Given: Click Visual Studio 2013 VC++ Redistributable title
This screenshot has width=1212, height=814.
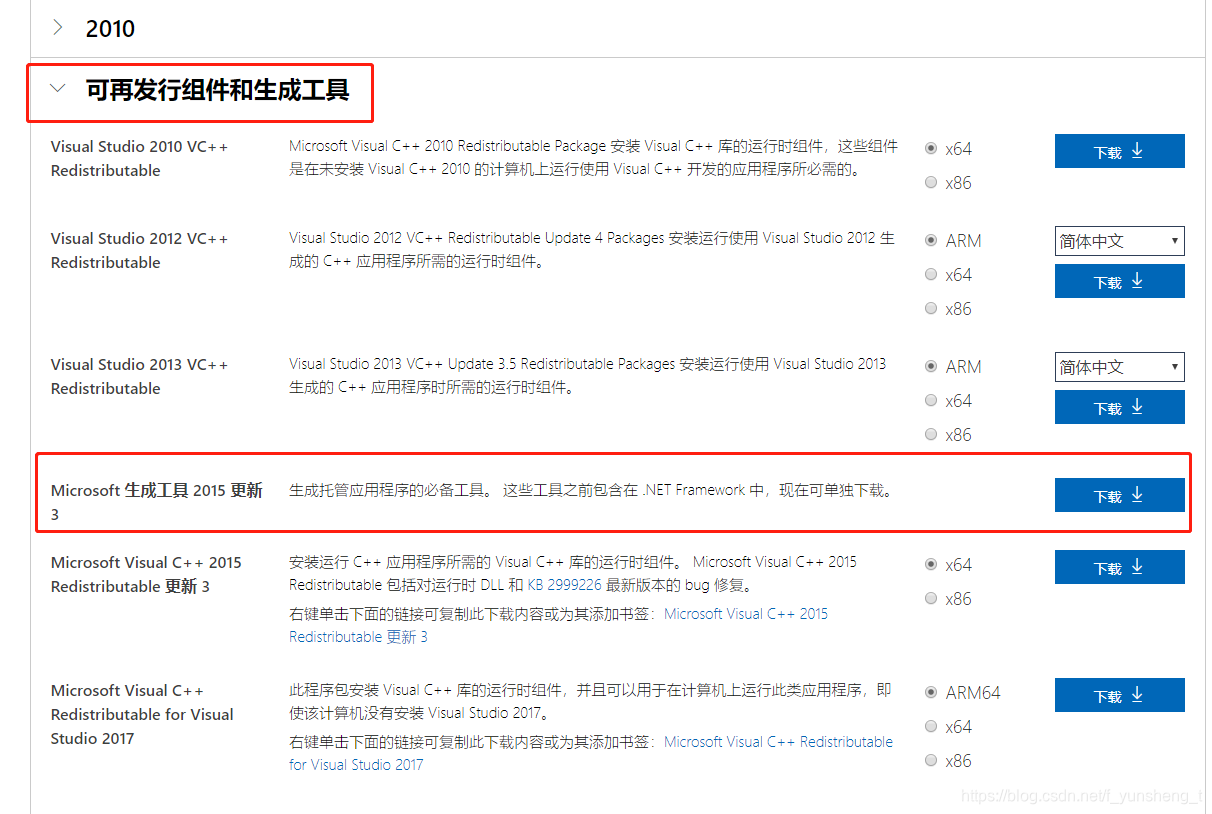Looking at the screenshot, I should point(139,376).
